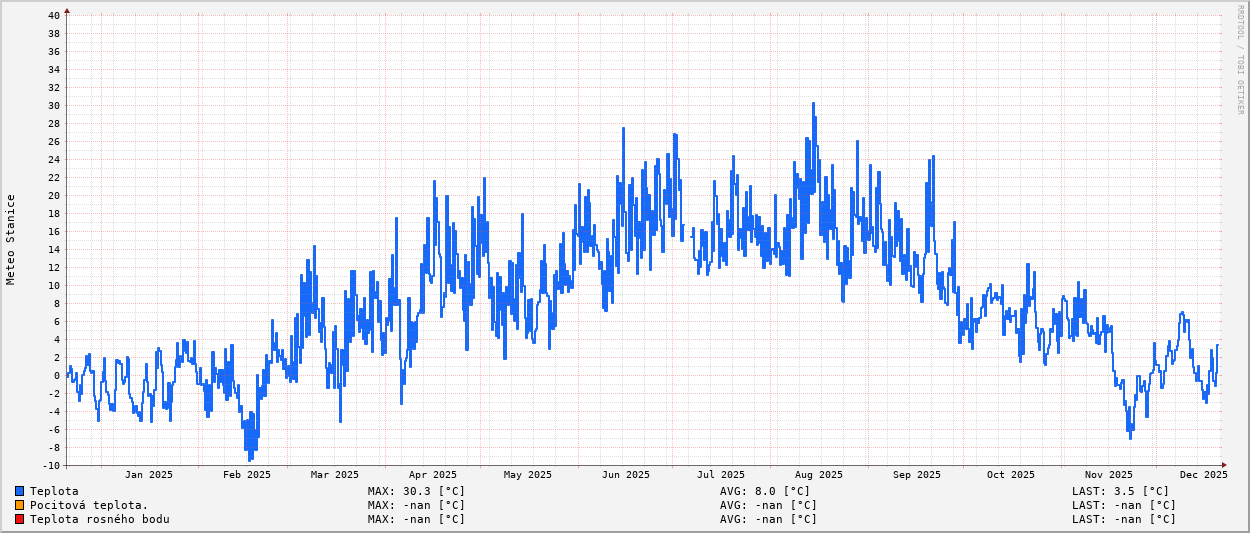Click the 40 label on the y-axis
Viewport: 1250px width, 533px height.
pos(53,16)
